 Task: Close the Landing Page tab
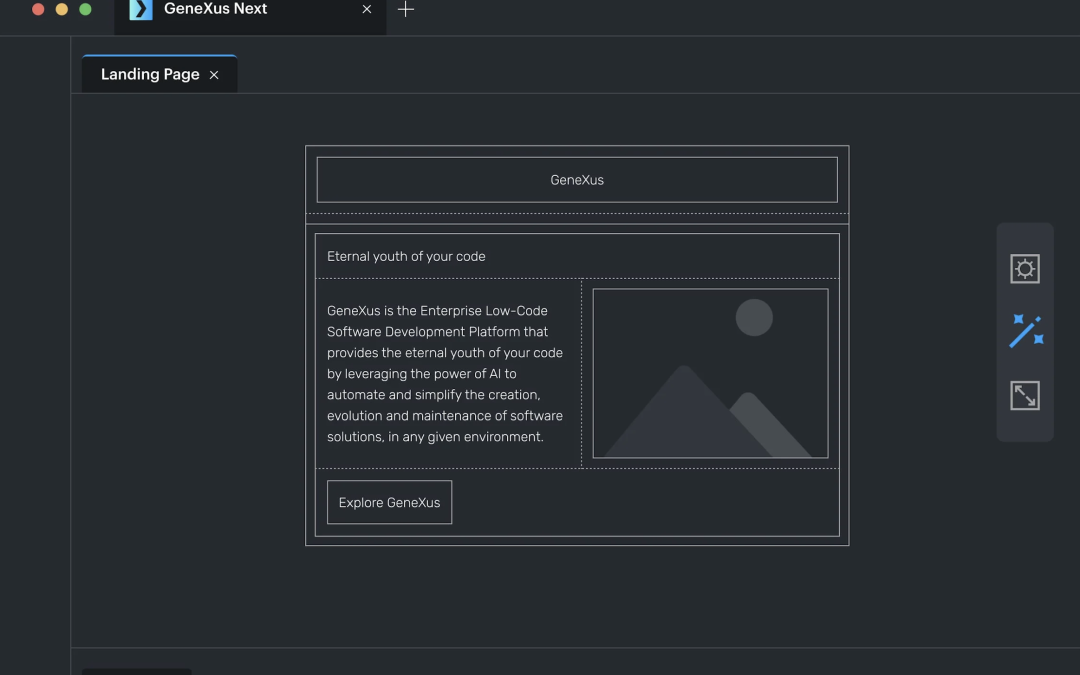[214, 75]
